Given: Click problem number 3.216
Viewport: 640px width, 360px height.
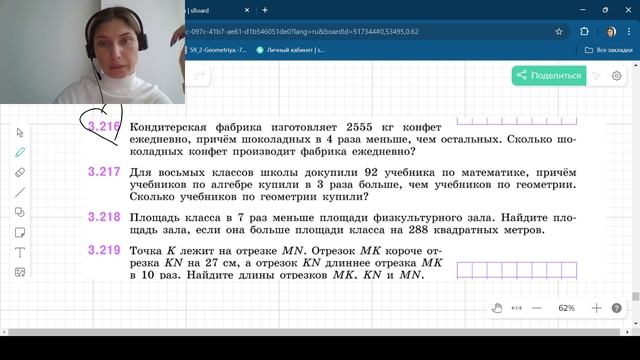Looking at the screenshot, I should [x=104, y=127].
